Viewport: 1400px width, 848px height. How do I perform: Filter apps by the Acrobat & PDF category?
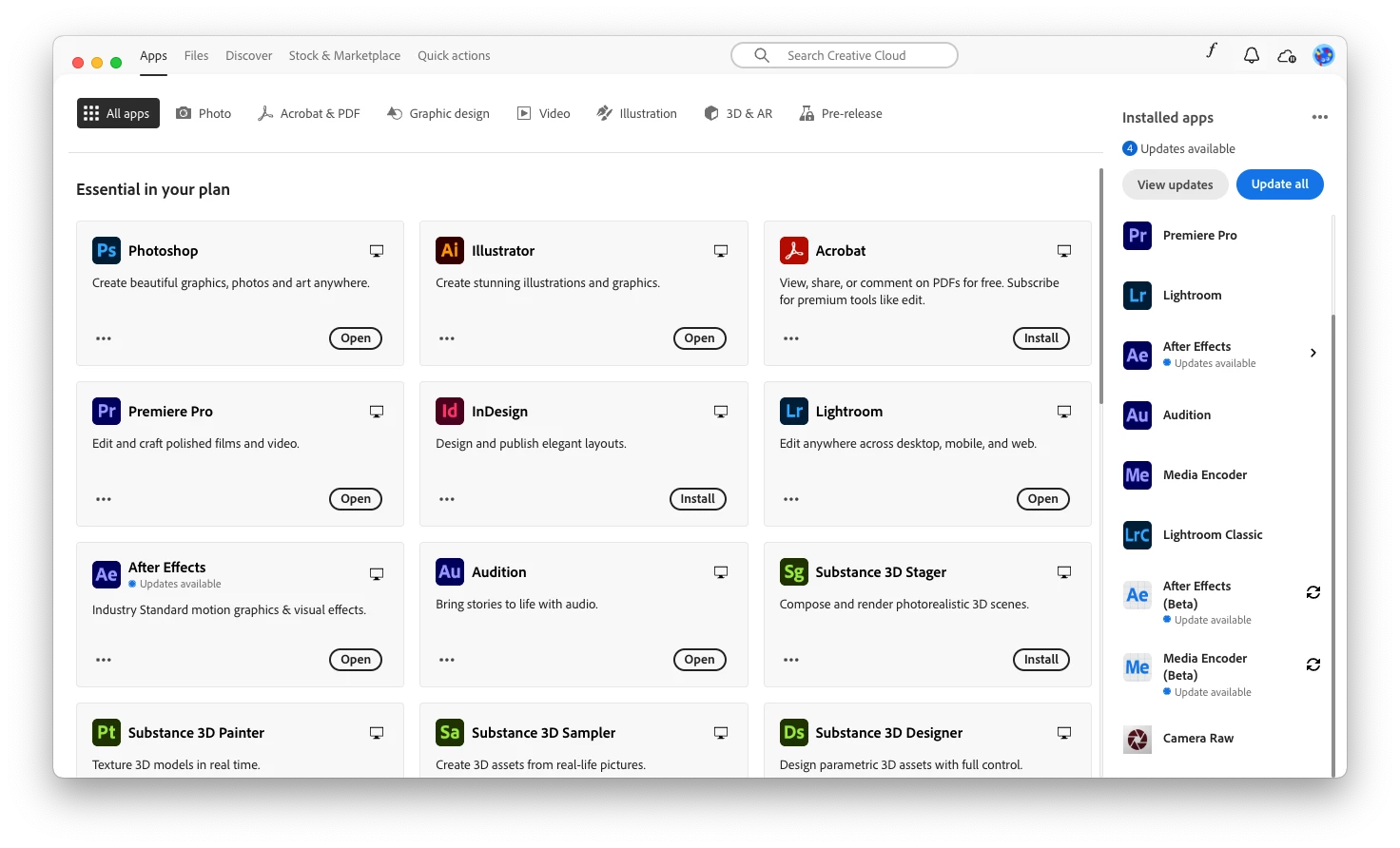click(308, 113)
